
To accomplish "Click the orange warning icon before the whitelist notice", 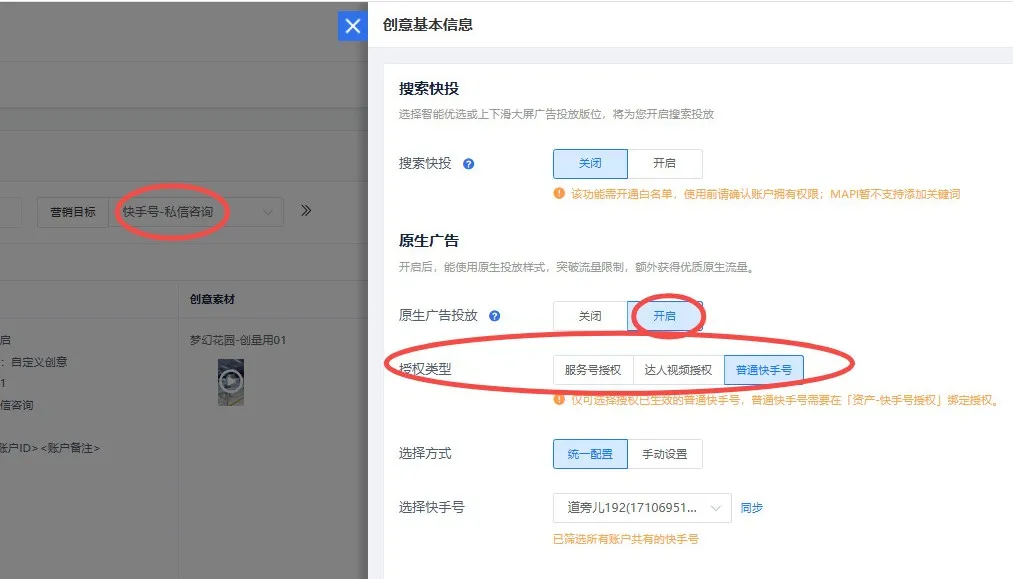I will coord(559,194).
